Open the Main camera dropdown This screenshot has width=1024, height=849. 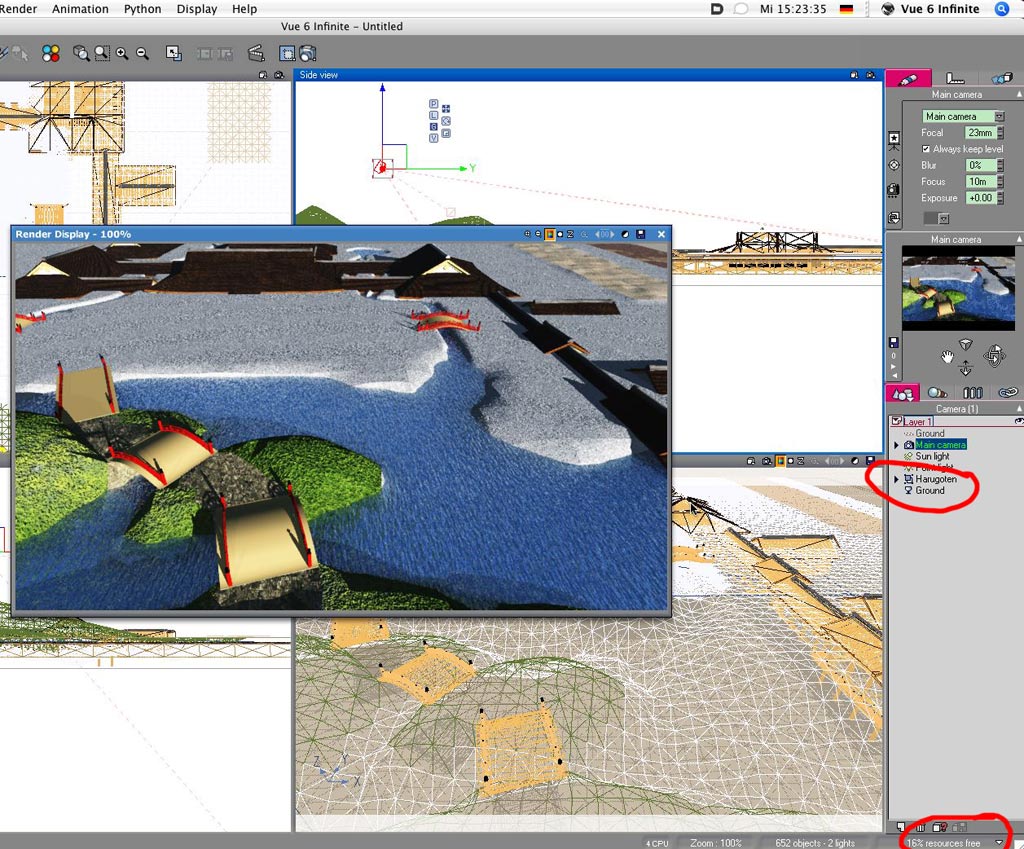tap(999, 117)
